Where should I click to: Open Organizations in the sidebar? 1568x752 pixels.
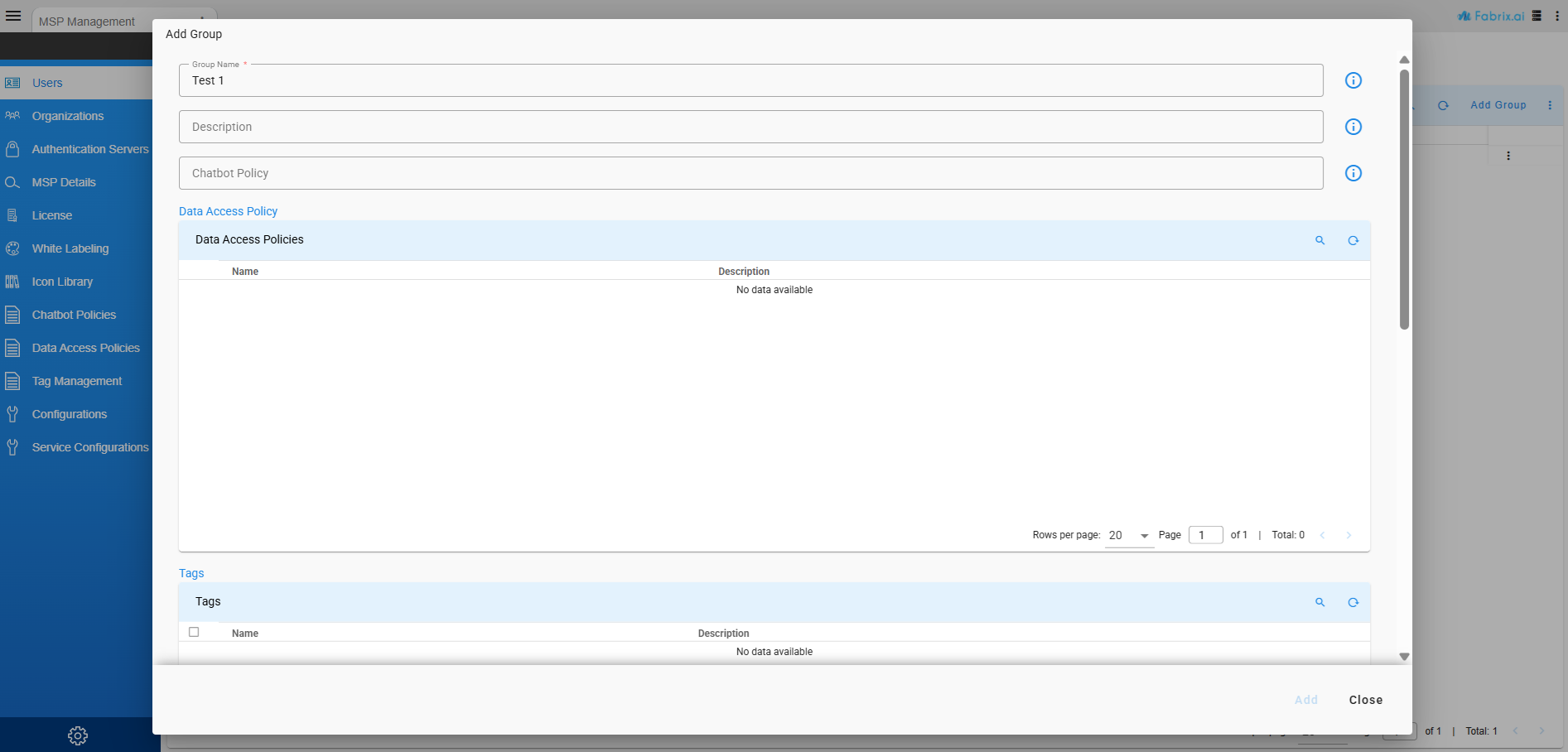68,116
